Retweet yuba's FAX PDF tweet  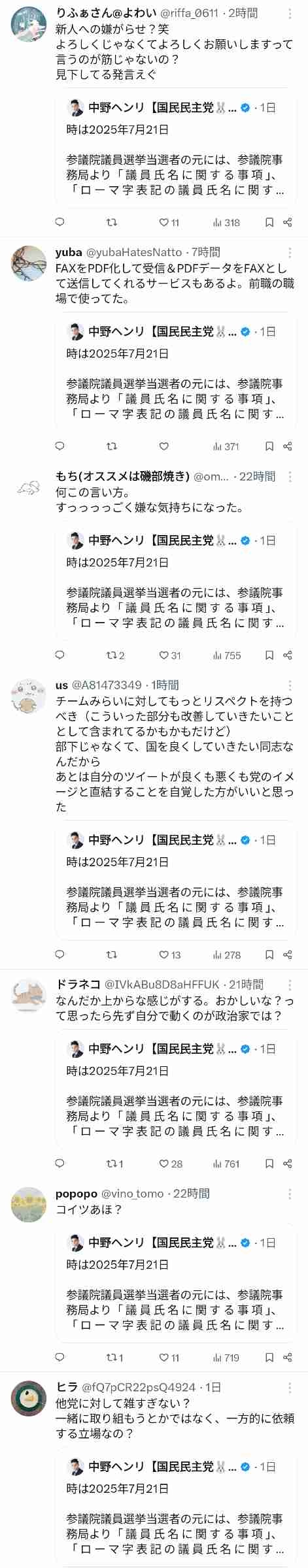[112, 446]
